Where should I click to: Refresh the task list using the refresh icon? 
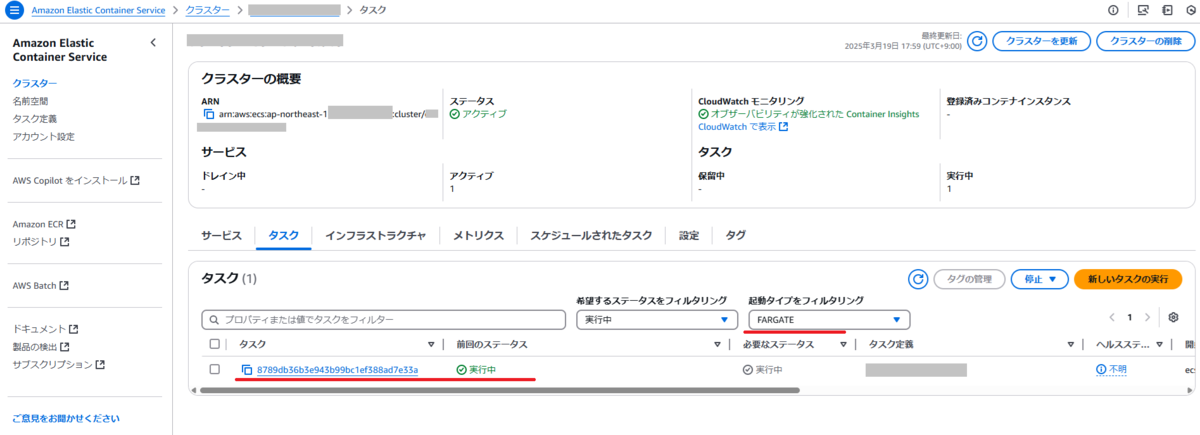click(x=918, y=279)
